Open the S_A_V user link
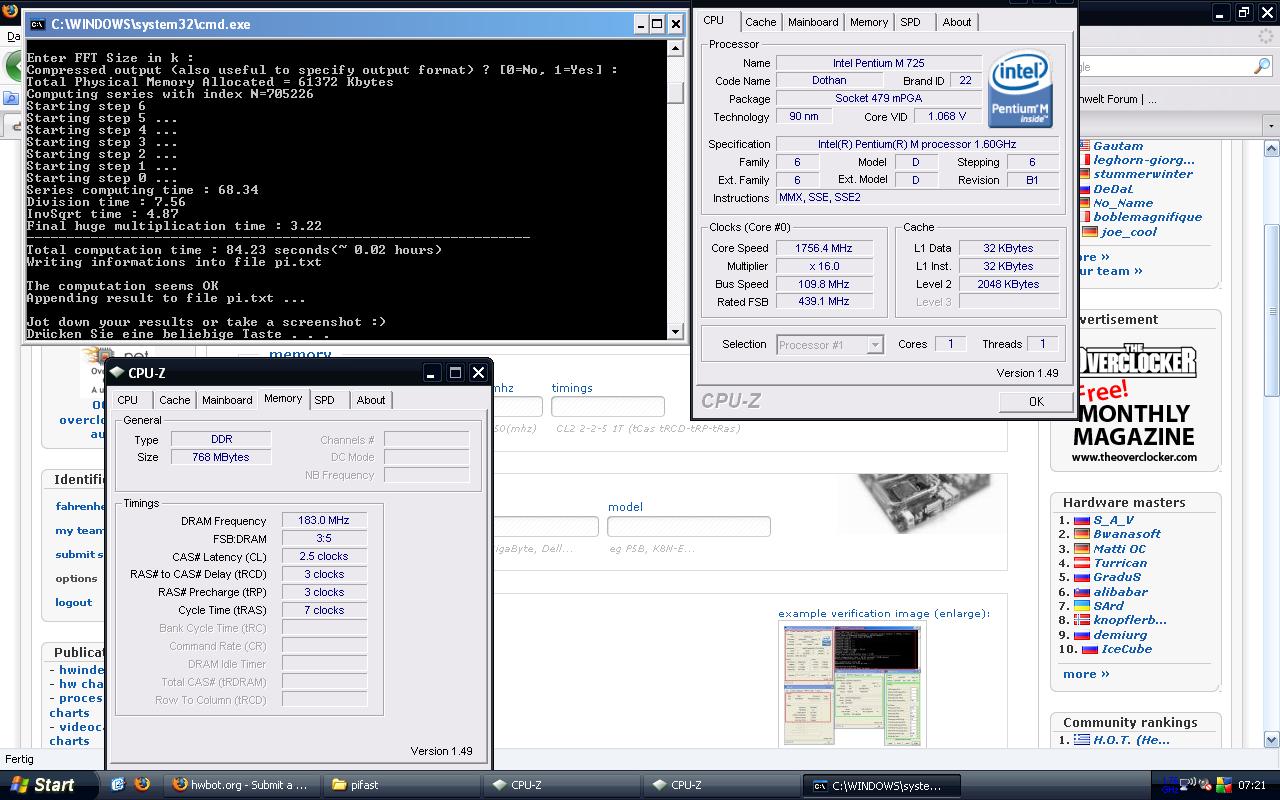 pyautogui.click(x=1114, y=520)
